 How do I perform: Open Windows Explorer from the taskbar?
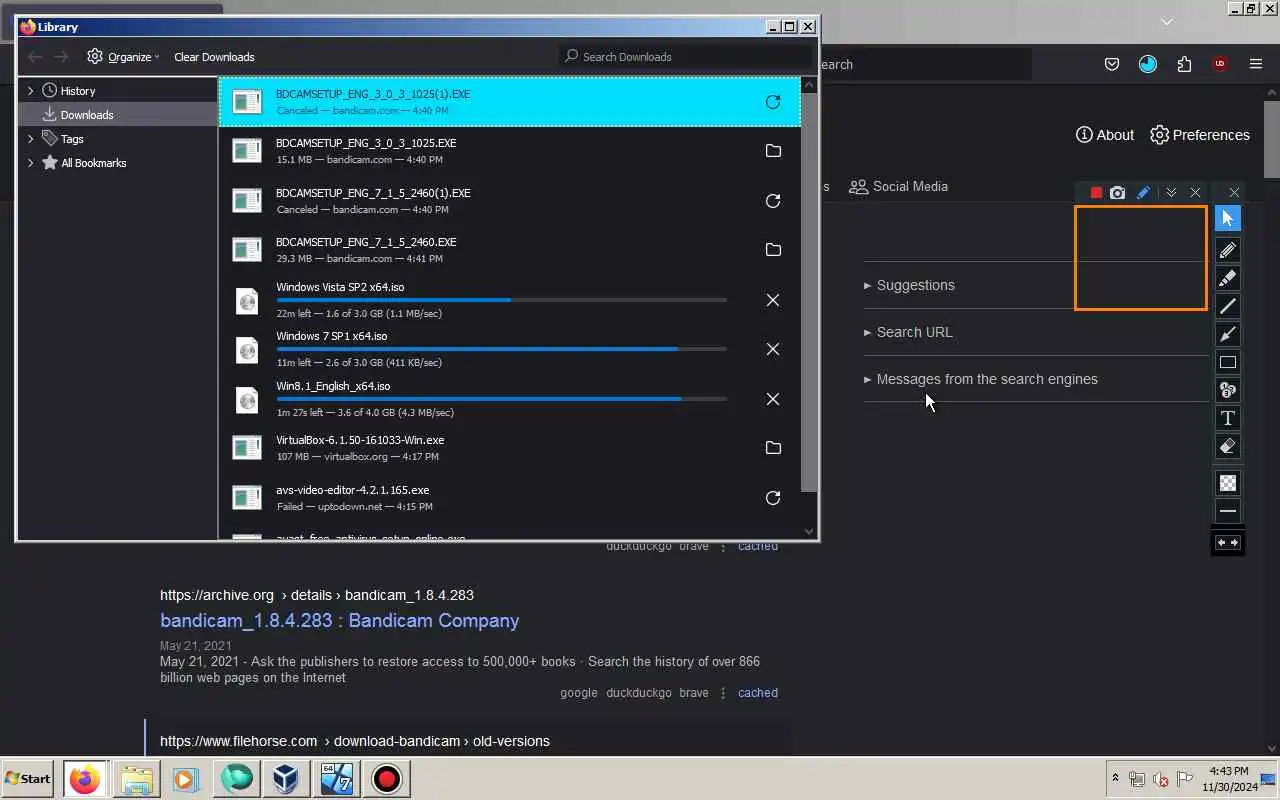pyautogui.click(x=136, y=779)
